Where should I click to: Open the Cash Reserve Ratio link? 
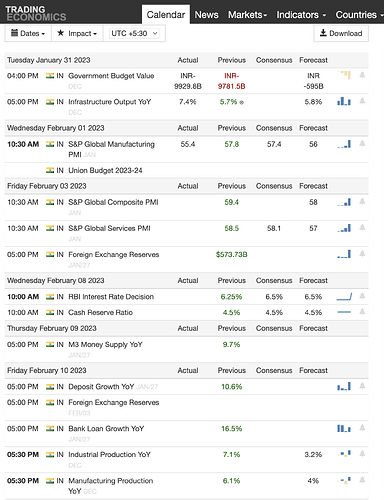[x=100, y=312]
